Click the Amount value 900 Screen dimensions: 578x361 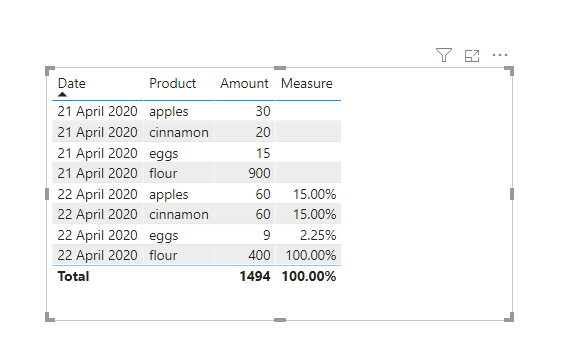(259, 173)
